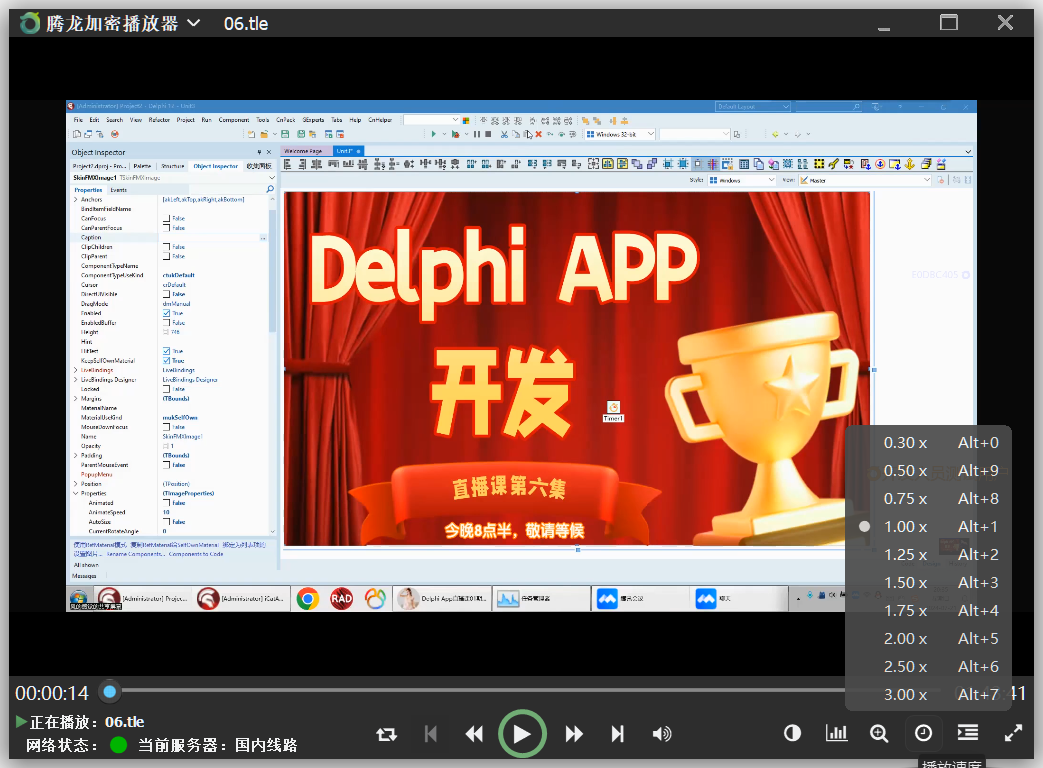Image resolution: width=1043 pixels, height=768 pixels.
Task: Click the blue progress bar handle
Action: point(110,692)
